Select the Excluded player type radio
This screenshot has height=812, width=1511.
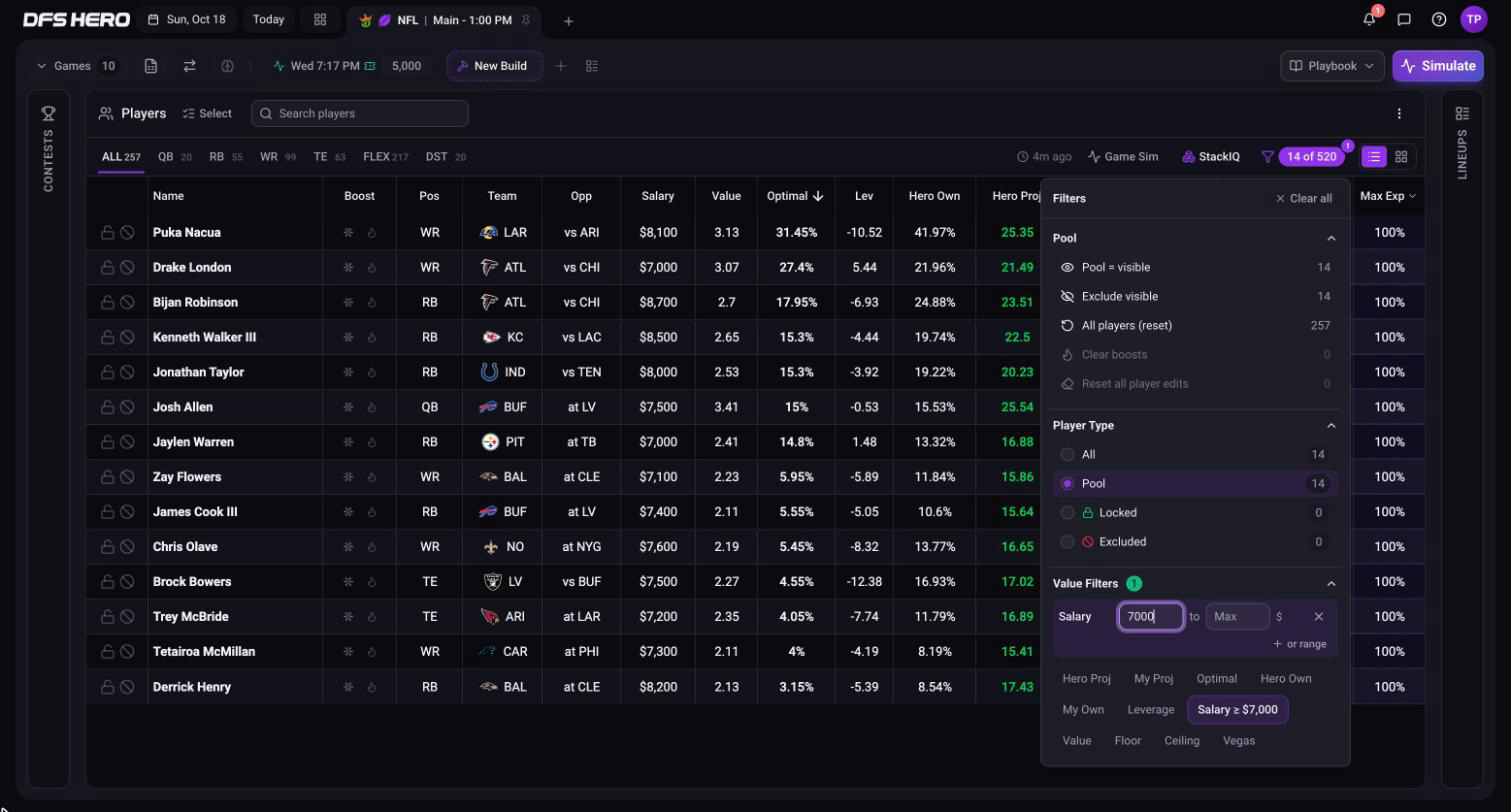(1068, 541)
